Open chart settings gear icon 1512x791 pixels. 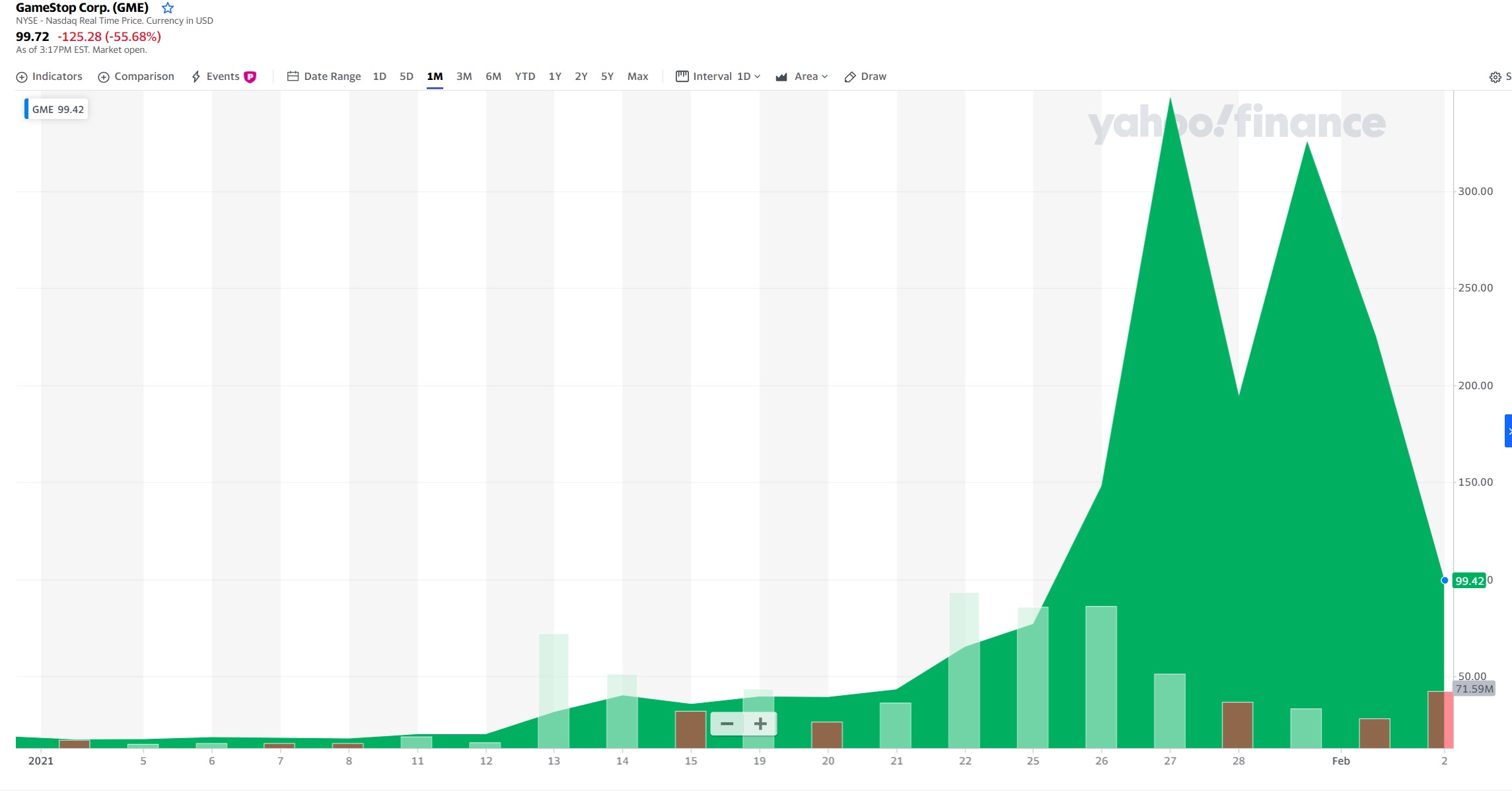1495,77
